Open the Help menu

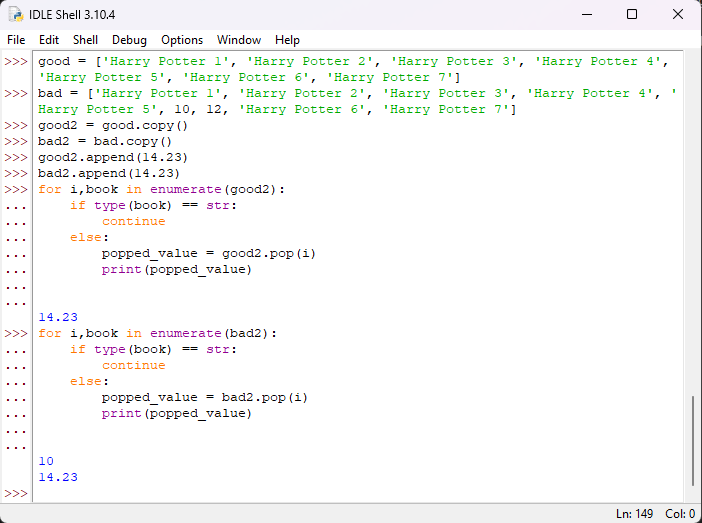coord(287,40)
